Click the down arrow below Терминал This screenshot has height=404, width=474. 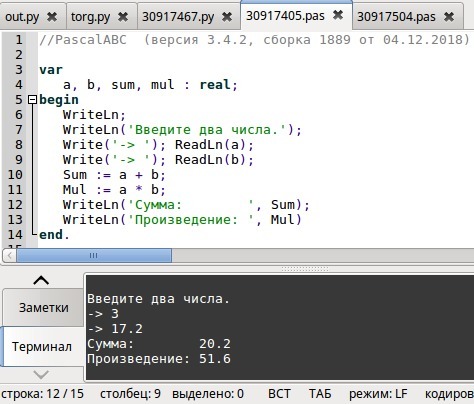41,375
